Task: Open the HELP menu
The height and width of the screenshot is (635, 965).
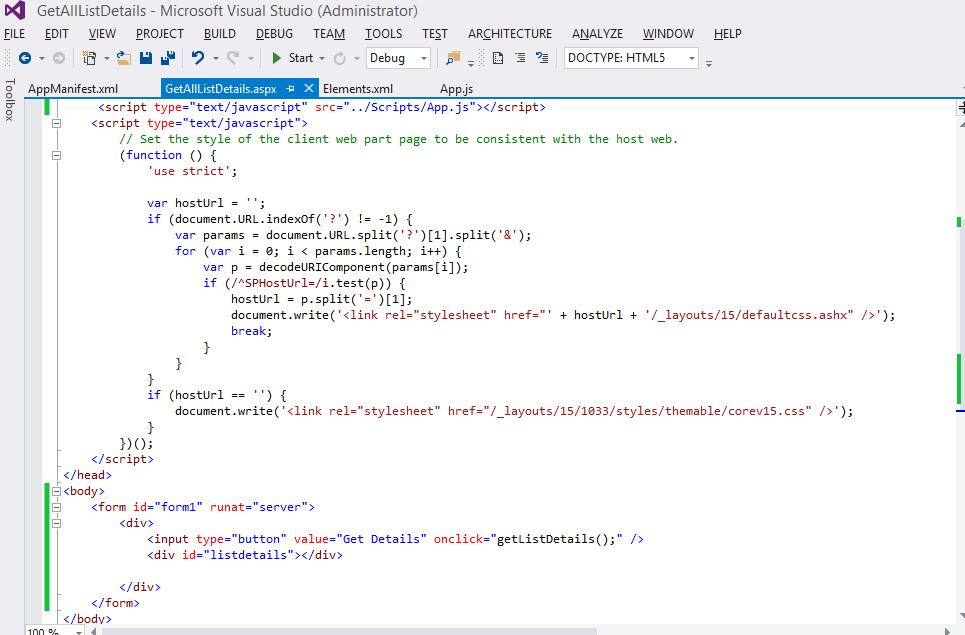Action: tap(727, 34)
